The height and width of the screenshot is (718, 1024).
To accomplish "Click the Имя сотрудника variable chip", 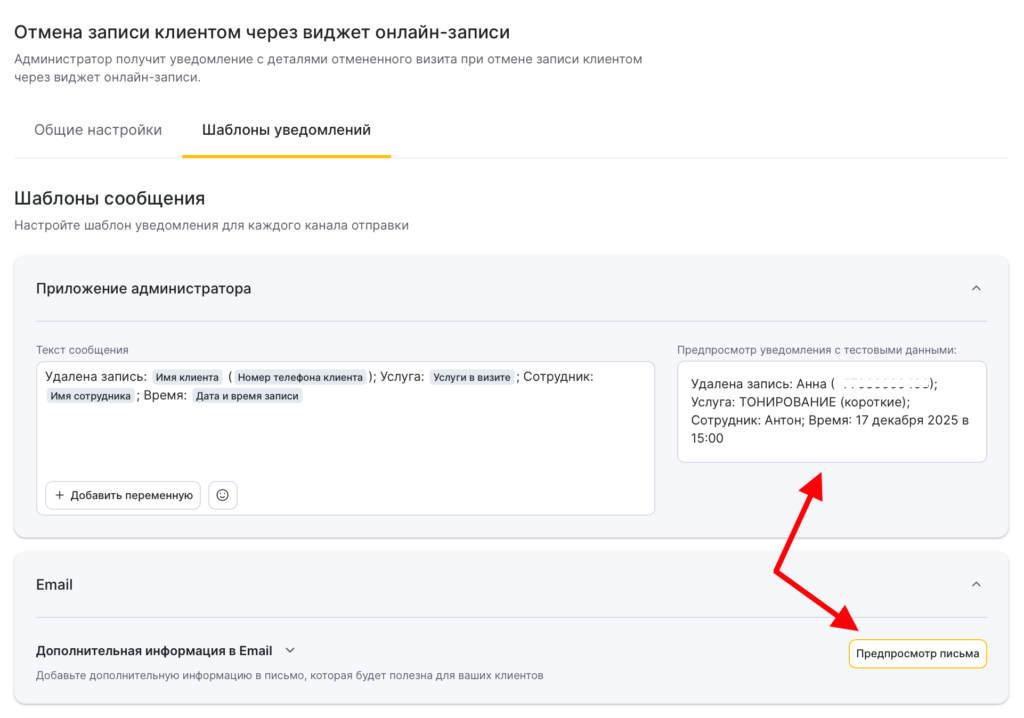I will (91, 396).
